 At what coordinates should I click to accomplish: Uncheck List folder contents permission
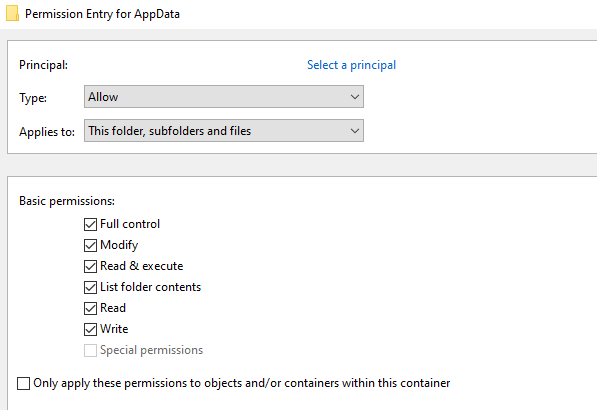91,287
